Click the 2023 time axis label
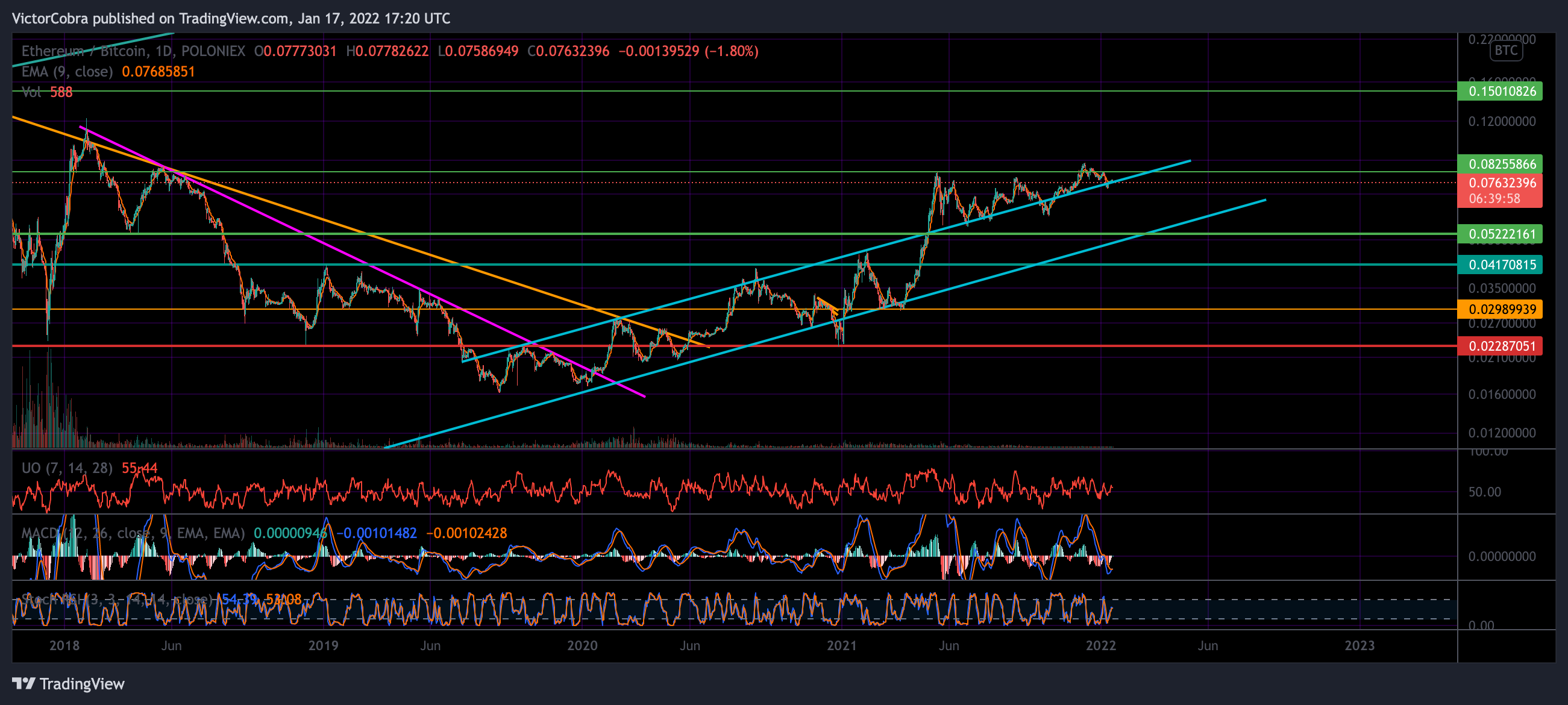1568x705 pixels. point(1359,645)
